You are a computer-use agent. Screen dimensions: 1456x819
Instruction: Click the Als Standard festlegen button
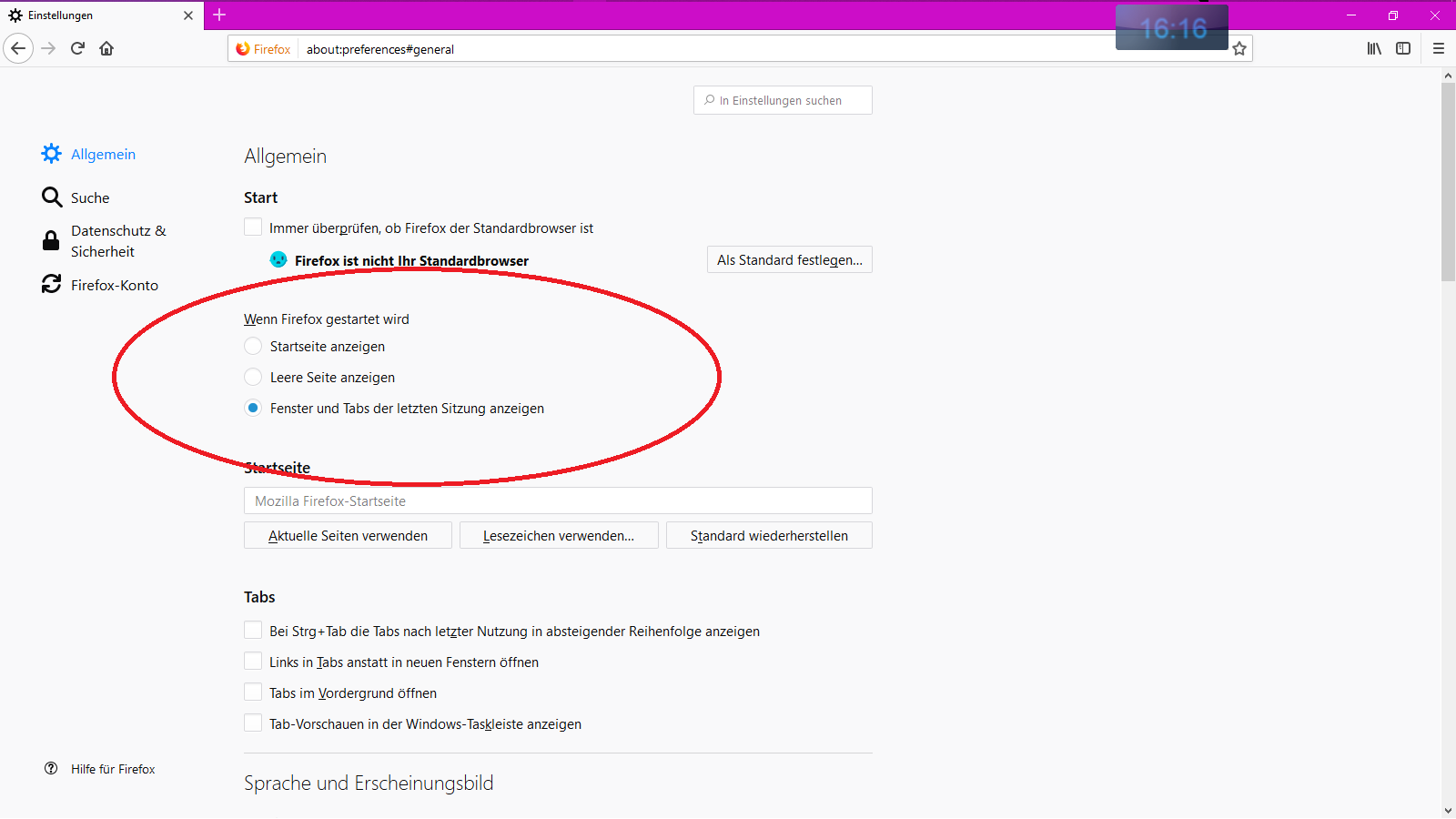coord(790,260)
